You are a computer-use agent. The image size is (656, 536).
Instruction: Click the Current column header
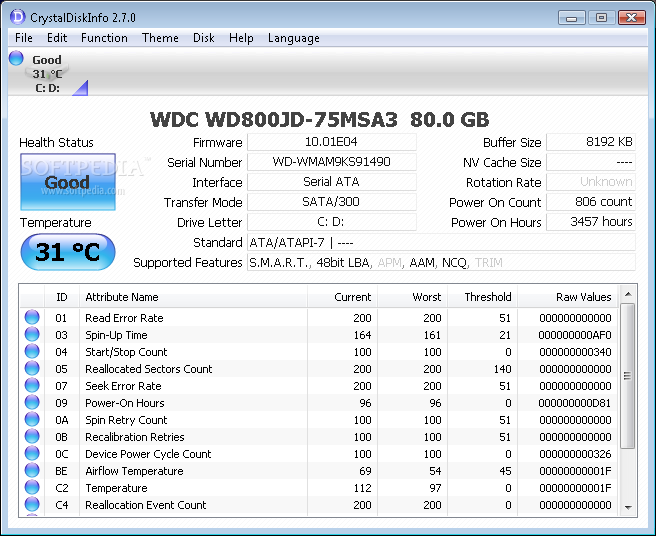point(342,297)
